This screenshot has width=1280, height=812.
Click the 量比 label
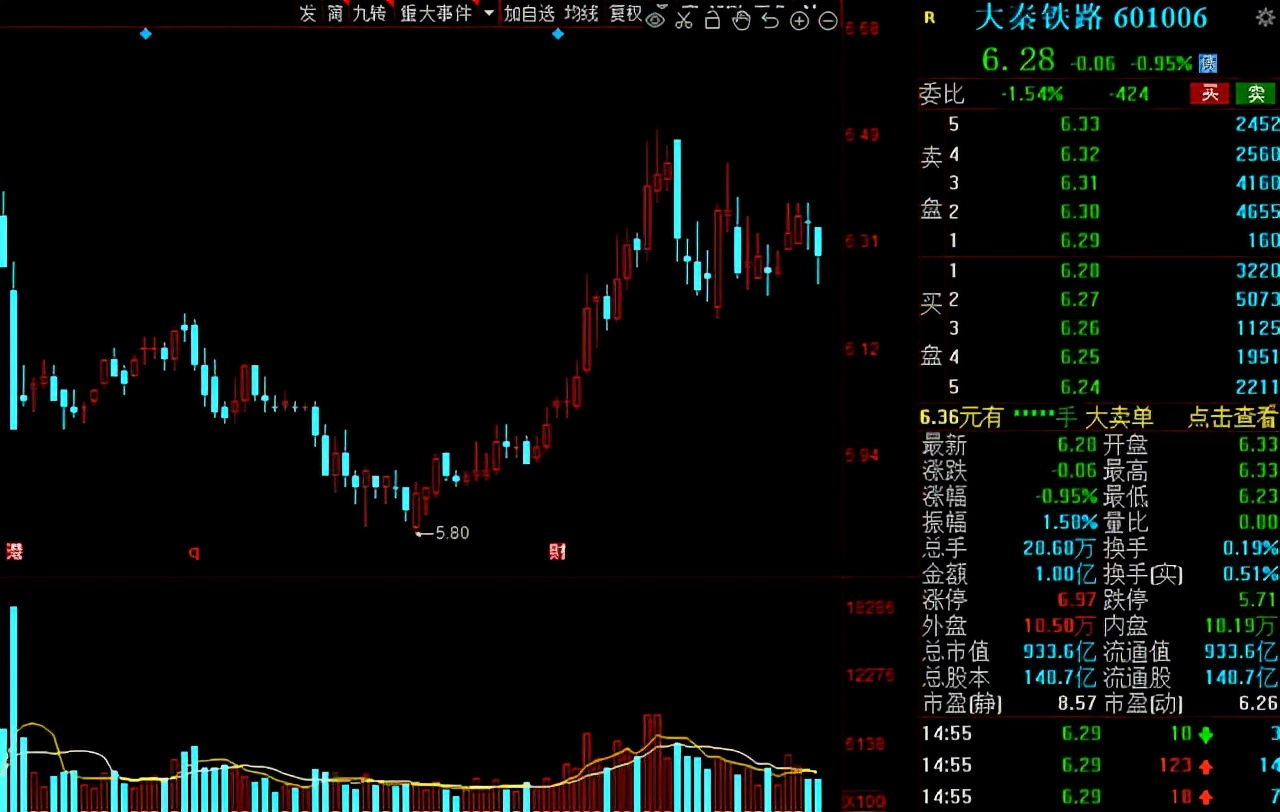coord(1126,522)
